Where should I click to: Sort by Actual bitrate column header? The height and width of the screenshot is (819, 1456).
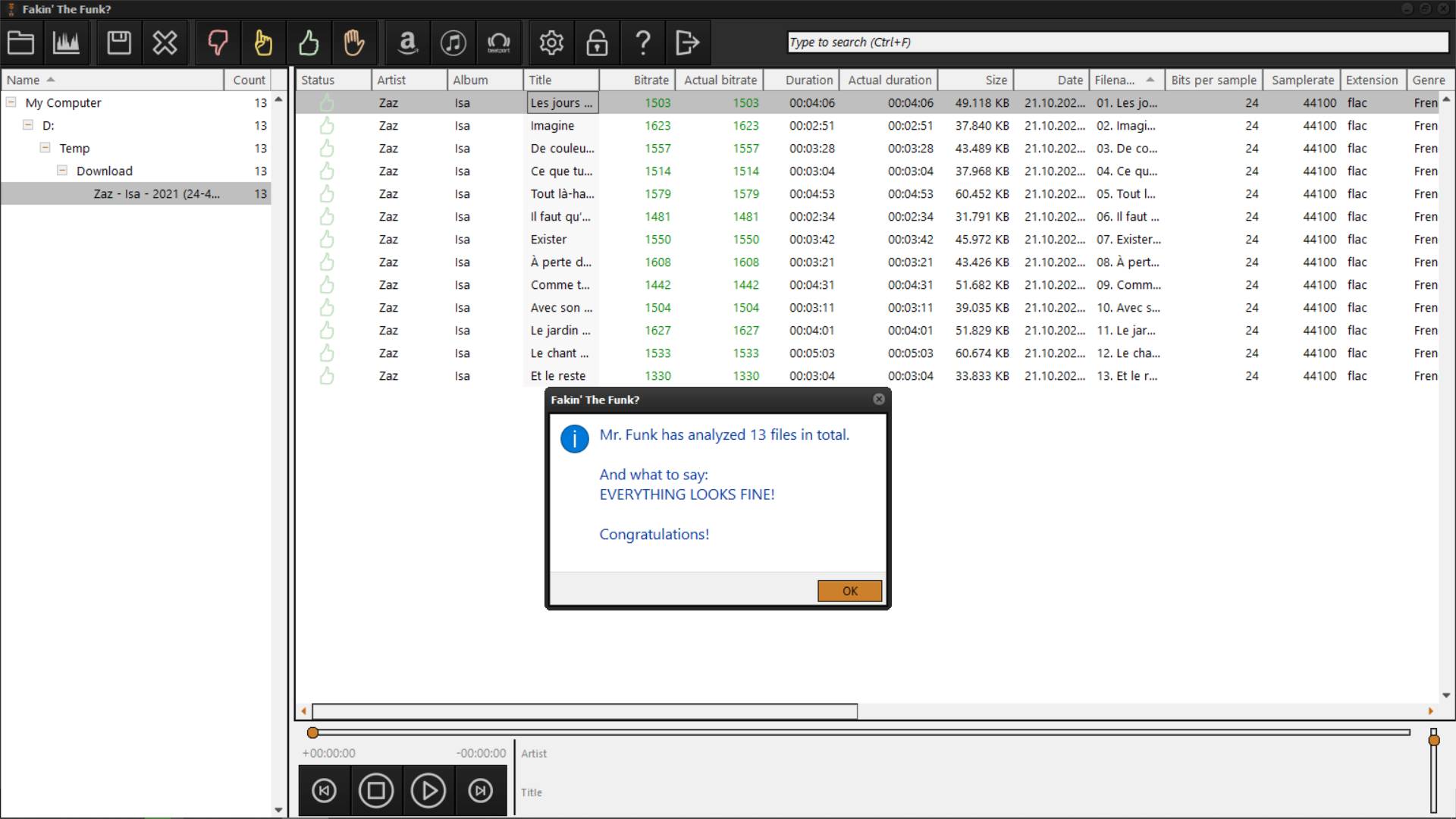point(720,80)
